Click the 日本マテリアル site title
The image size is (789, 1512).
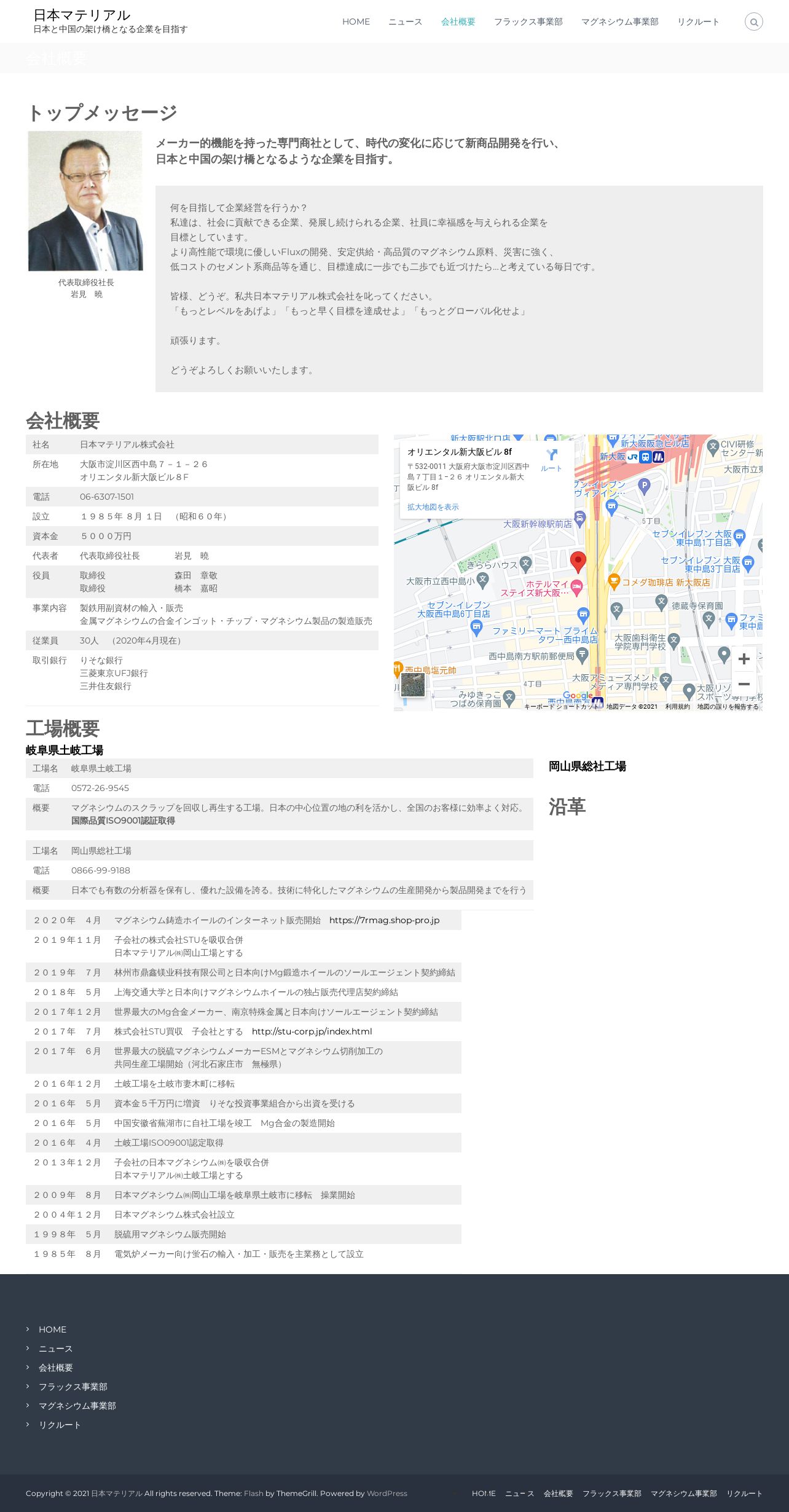click(82, 15)
